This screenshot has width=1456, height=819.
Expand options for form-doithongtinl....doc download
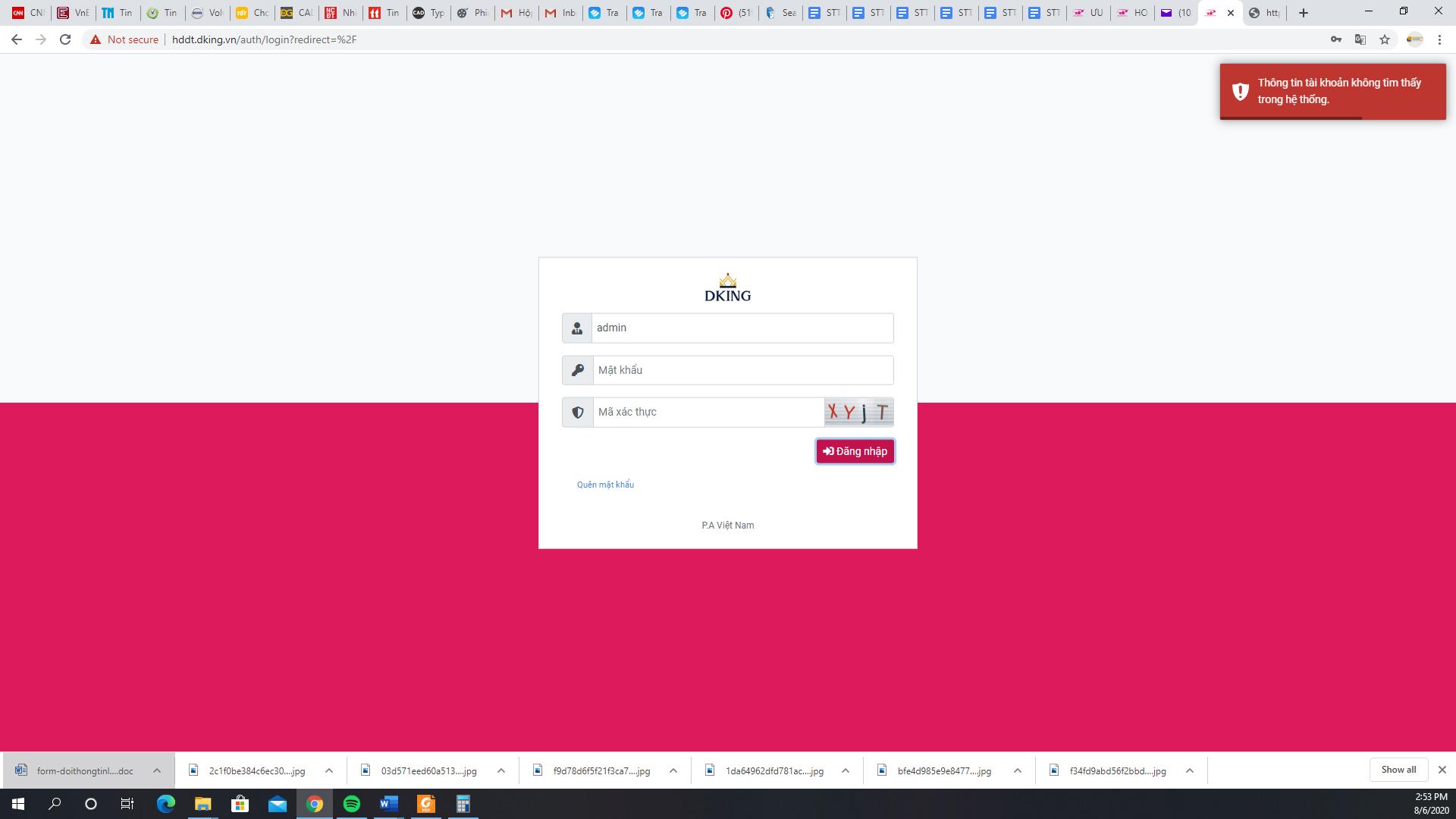(x=157, y=770)
